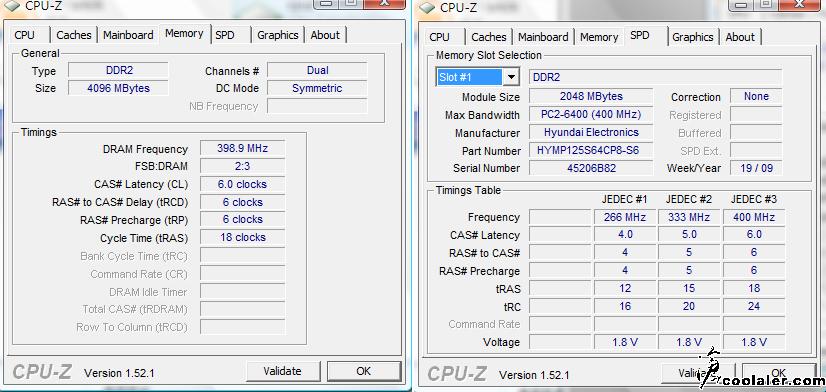The image size is (826, 392).
Task: Switch to SPD tab in left window
Action: [225, 35]
